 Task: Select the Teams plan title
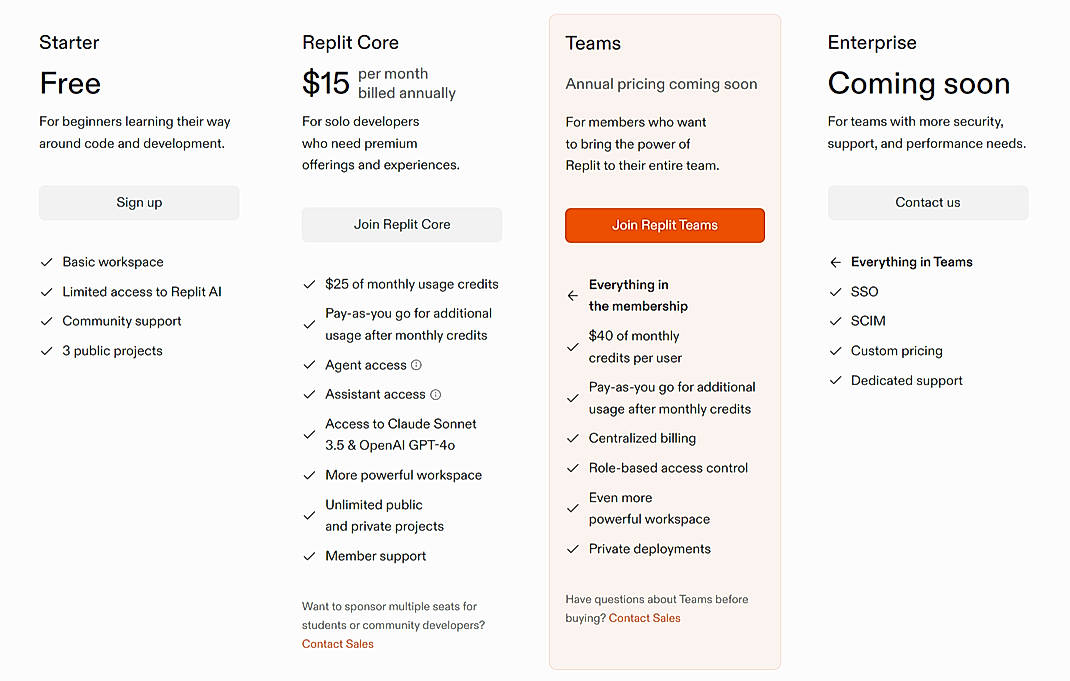[592, 43]
